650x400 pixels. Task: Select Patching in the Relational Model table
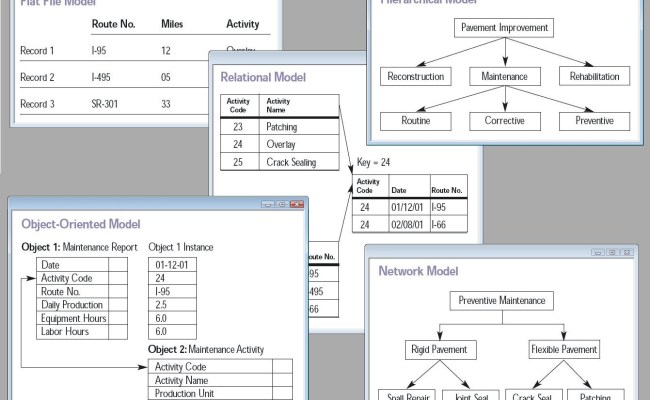pyautogui.click(x=281, y=127)
